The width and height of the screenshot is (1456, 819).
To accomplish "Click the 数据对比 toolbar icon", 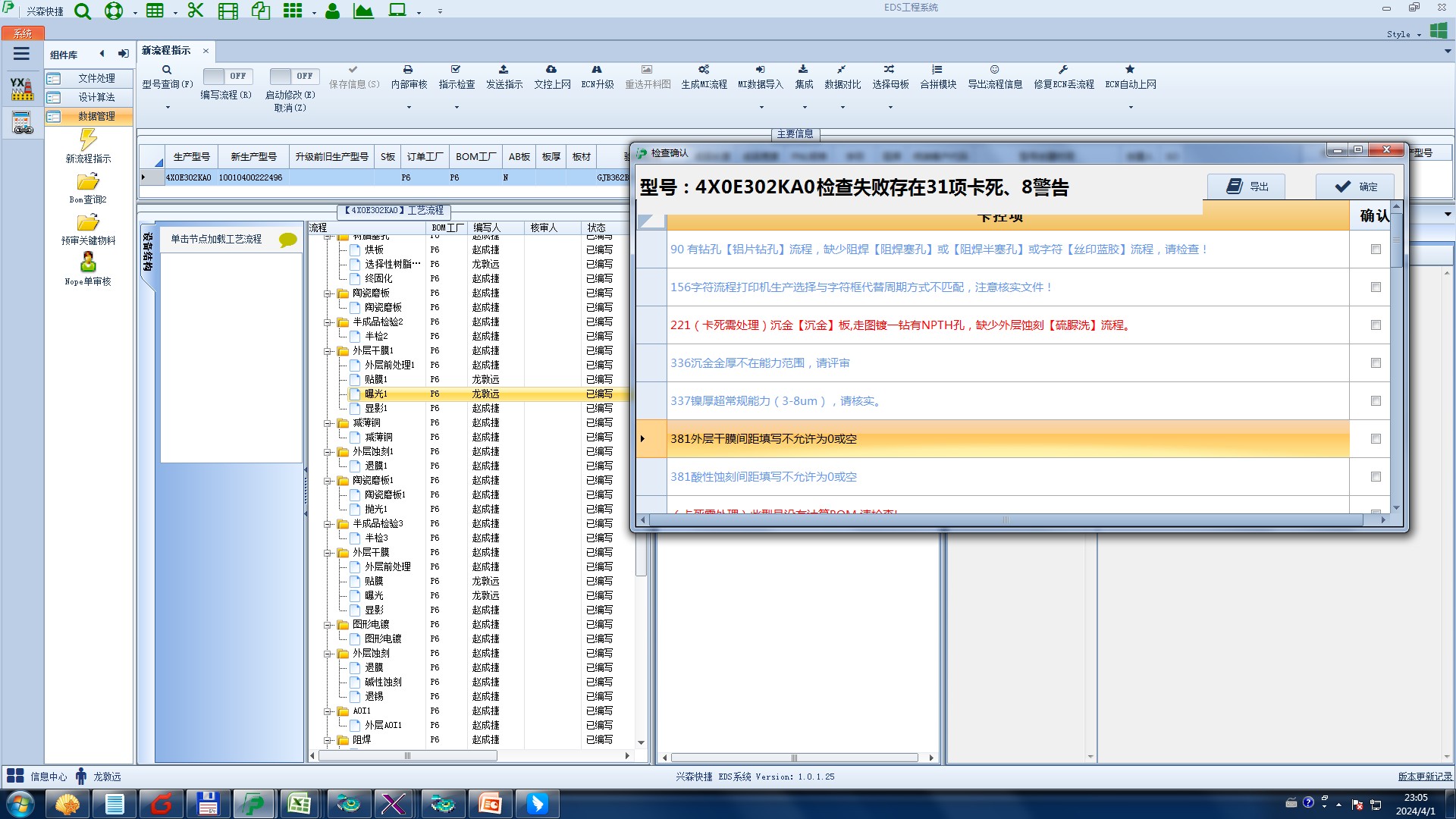I will pos(842,70).
